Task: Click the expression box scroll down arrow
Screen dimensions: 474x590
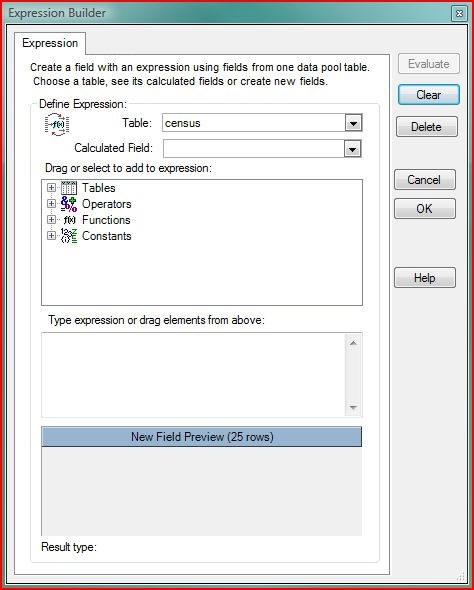Action: [353, 408]
